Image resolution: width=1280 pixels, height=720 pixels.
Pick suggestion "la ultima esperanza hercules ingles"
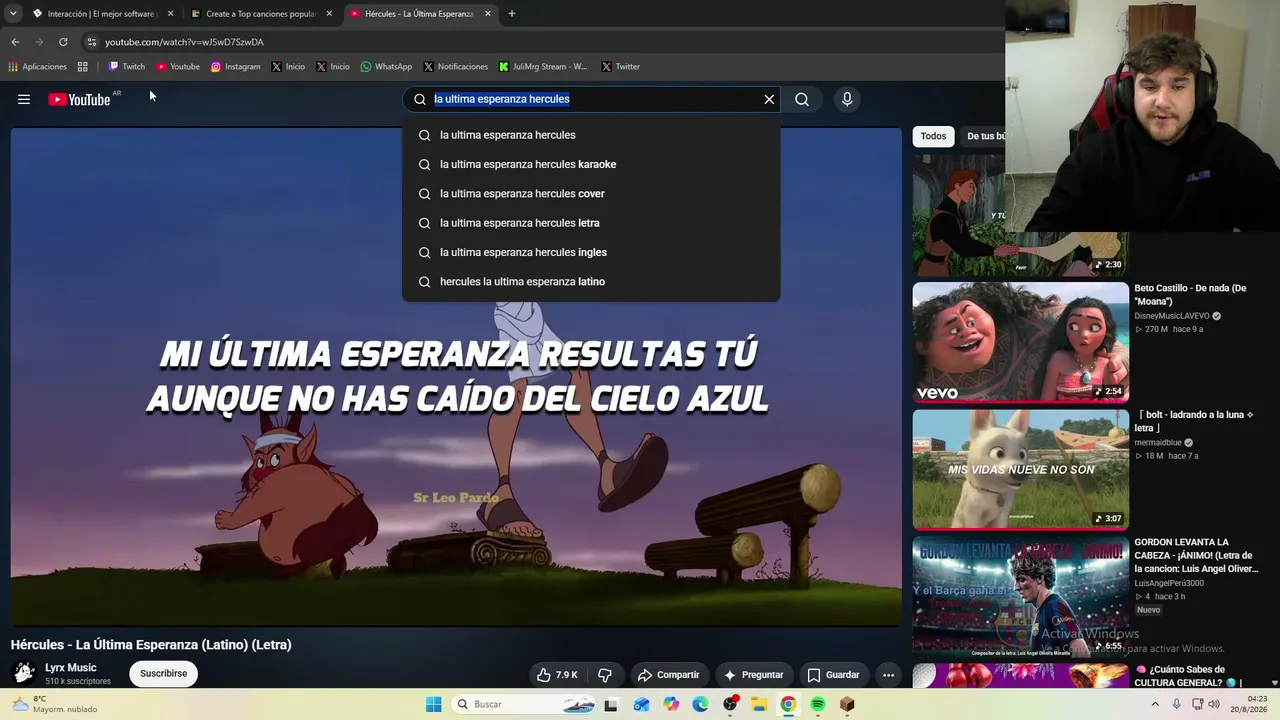tap(591, 252)
